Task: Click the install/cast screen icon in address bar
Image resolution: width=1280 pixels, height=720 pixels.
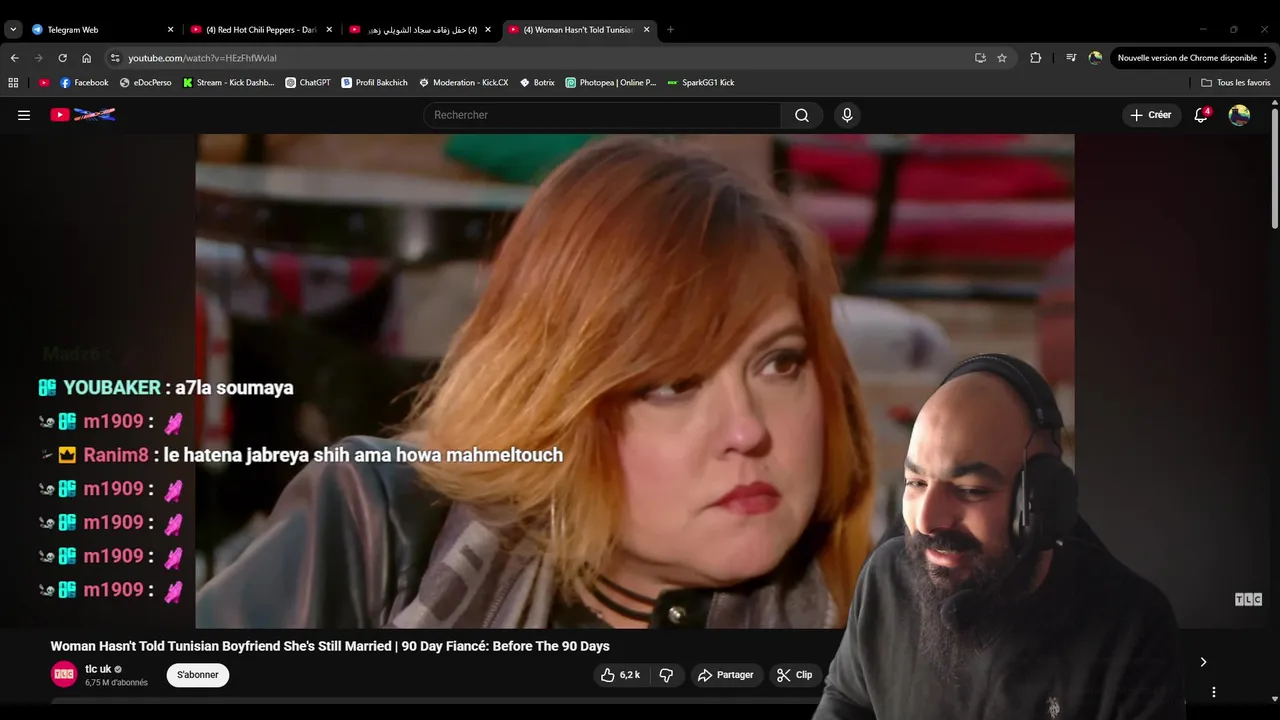Action: click(x=980, y=58)
